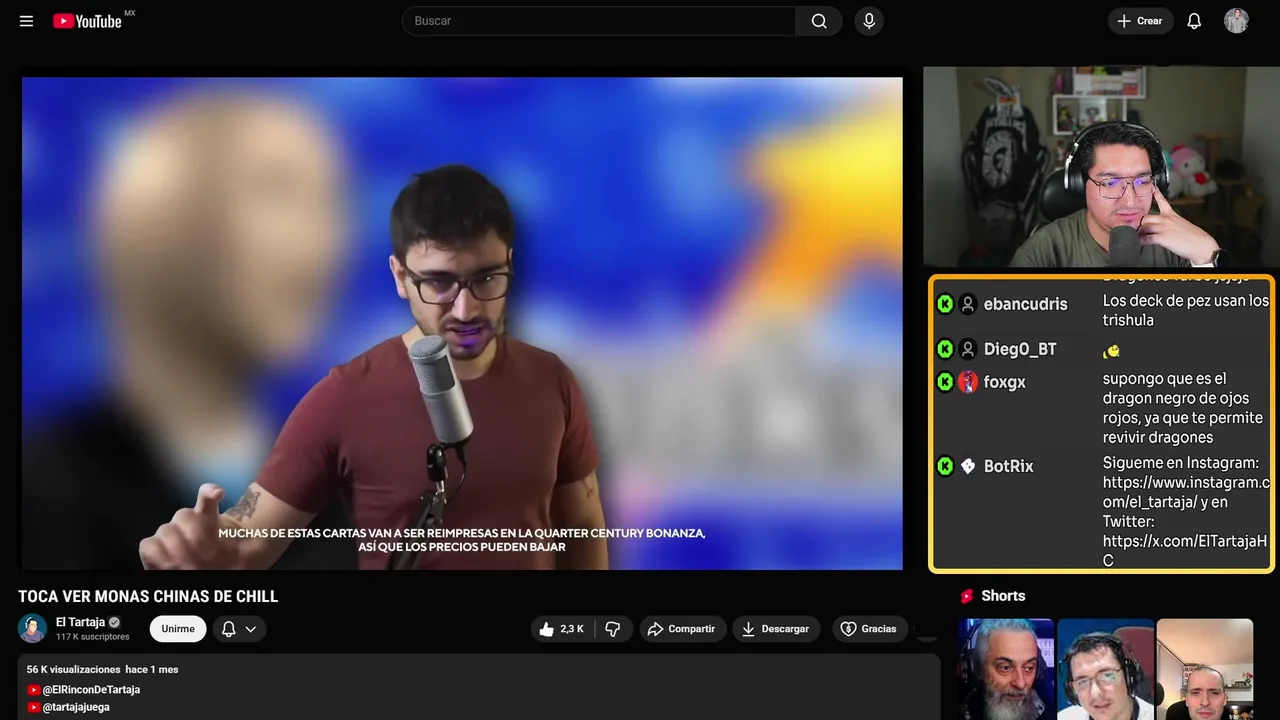This screenshot has width=1280, height=720.
Task: Open the second Shorts thumbnail with headset man
Action: 1105,669
